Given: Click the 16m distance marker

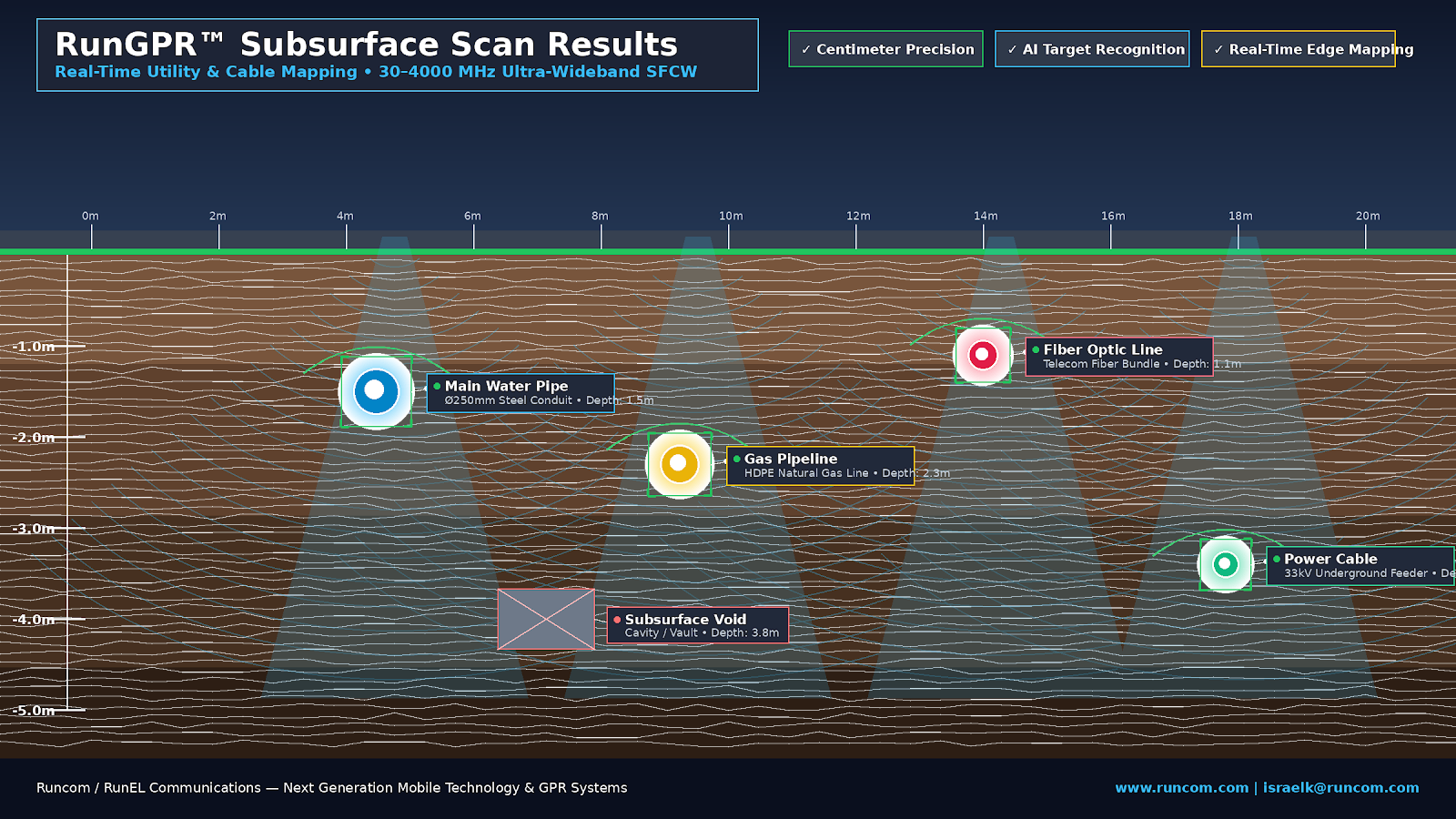Looking at the screenshot, I should (x=1113, y=217).
